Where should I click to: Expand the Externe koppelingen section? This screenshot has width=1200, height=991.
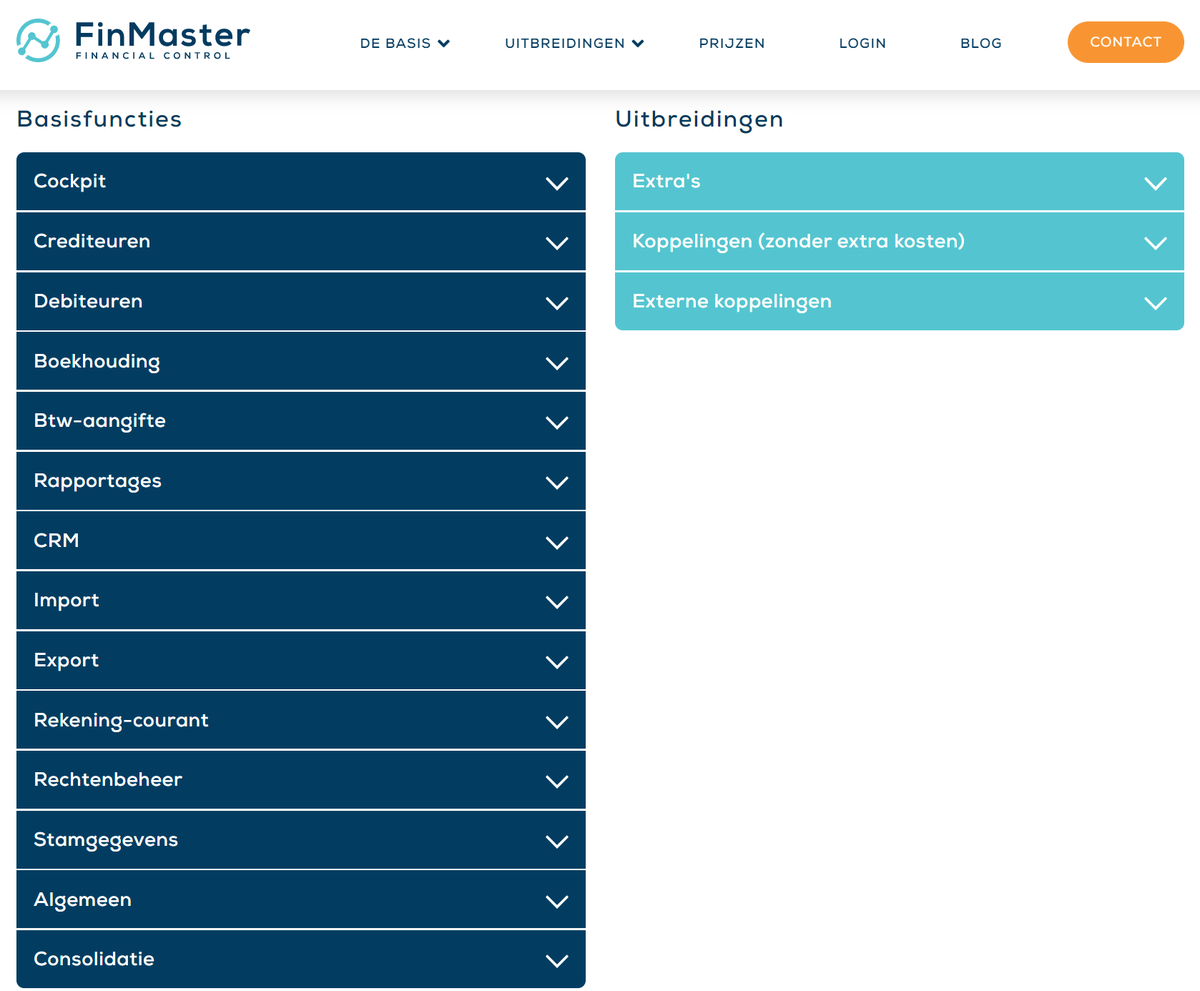point(898,301)
